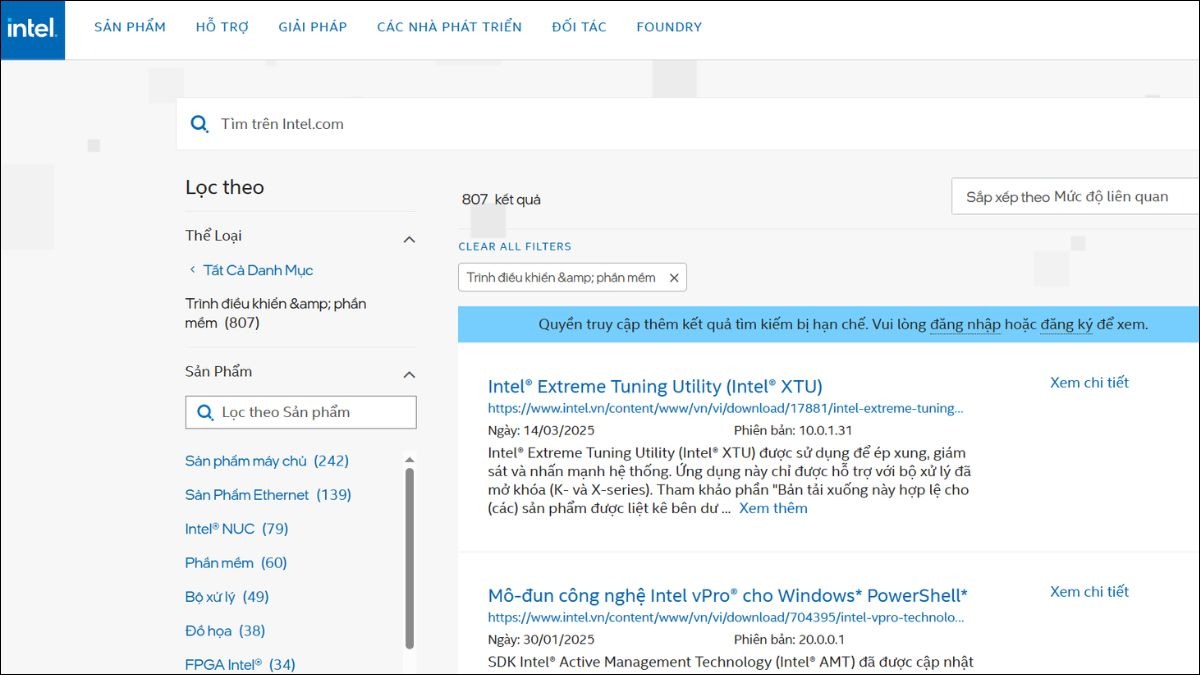
Task: Click the đăng nhập link in the banner
Action: click(965, 325)
